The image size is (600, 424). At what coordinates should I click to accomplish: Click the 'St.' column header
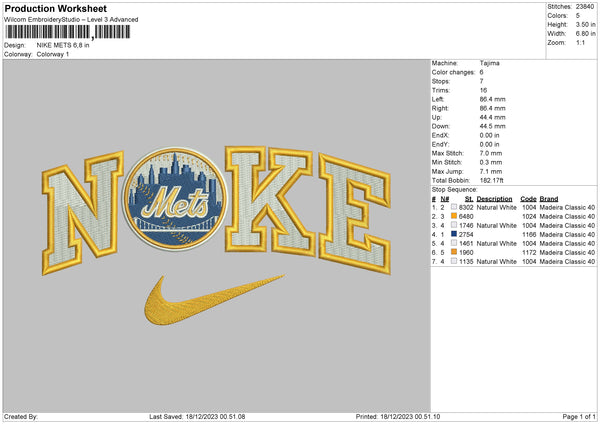[x=469, y=199]
